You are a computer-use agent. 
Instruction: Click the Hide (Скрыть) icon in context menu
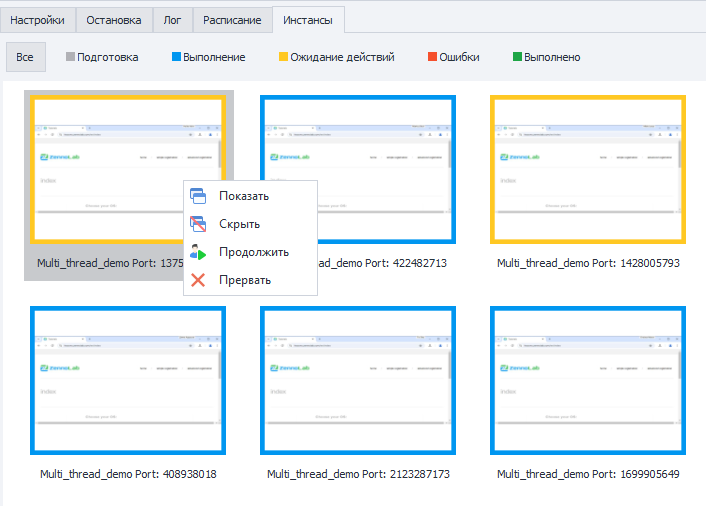(198, 224)
